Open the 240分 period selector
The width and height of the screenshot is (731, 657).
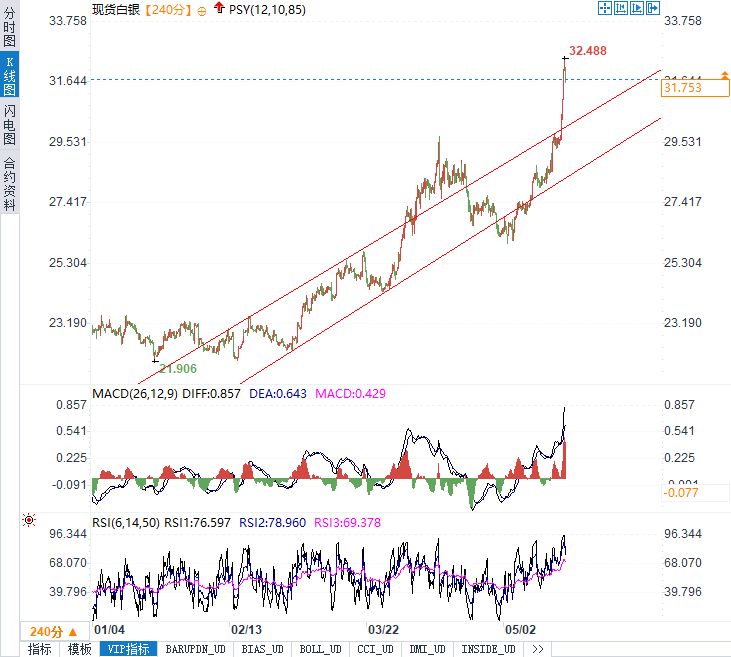54,632
